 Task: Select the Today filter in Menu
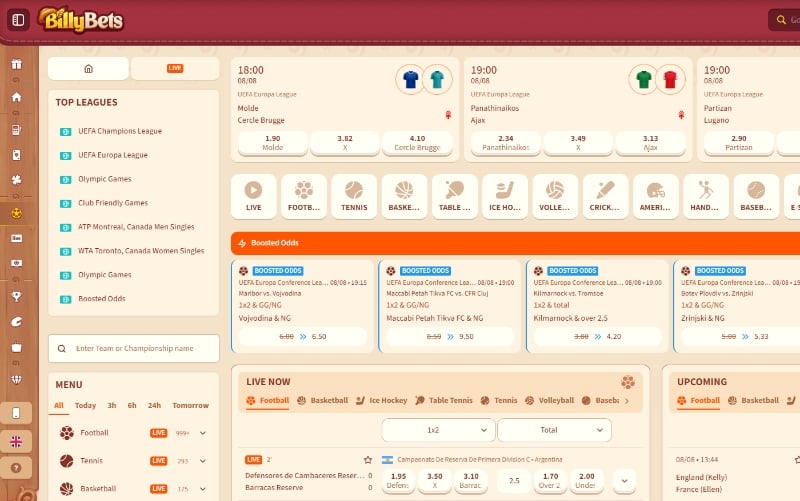point(85,406)
